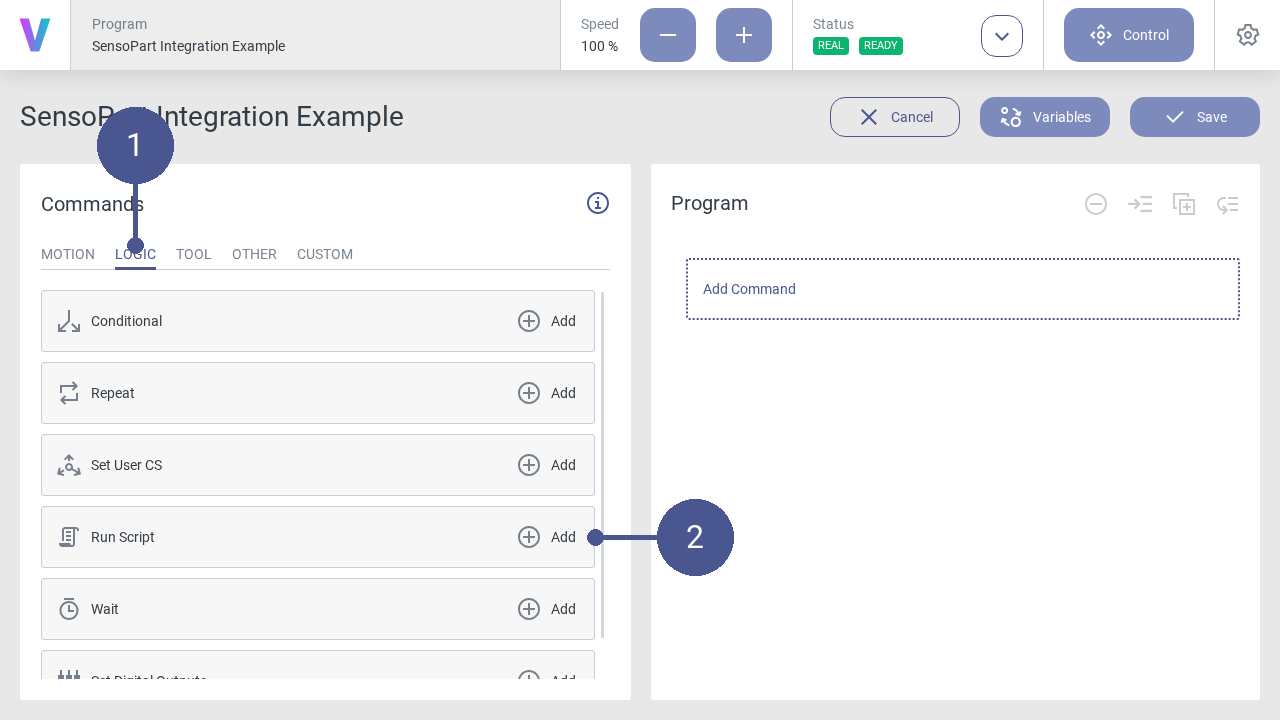Click the app logo in top-left
The height and width of the screenshot is (720, 1280).
click(x=35, y=35)
